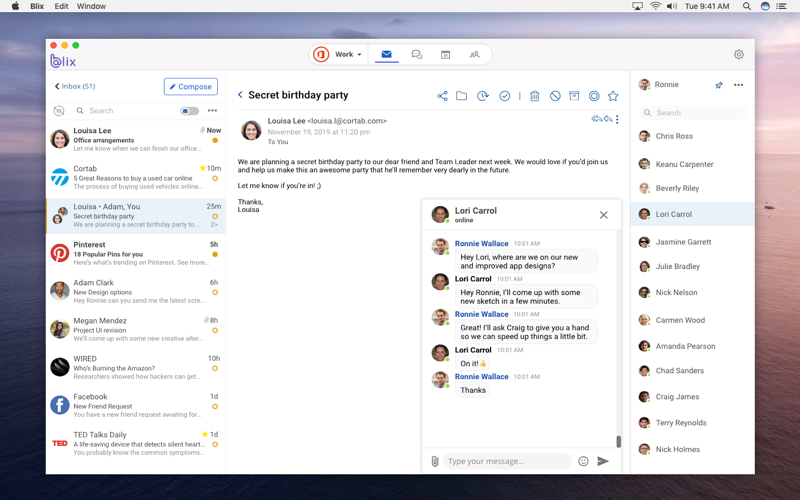Mark email as spam with block icon
The width and height of the screenshot is (800, 500).
tap(555, 96)
